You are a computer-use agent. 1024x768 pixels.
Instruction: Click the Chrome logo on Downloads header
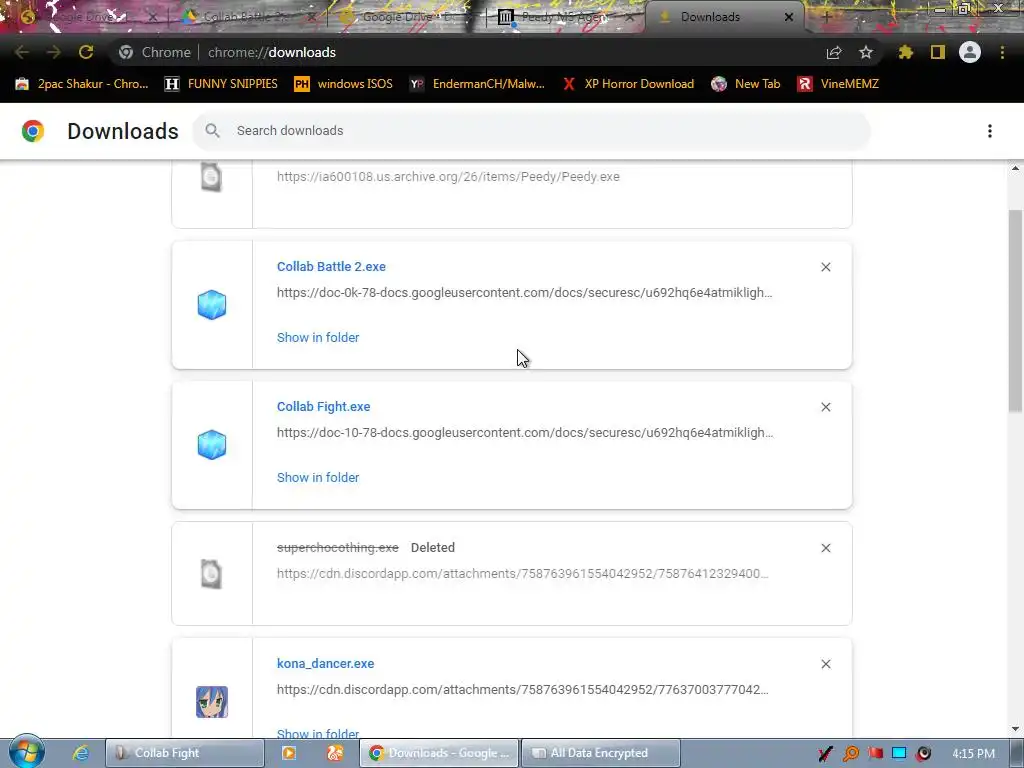[33, 131]
